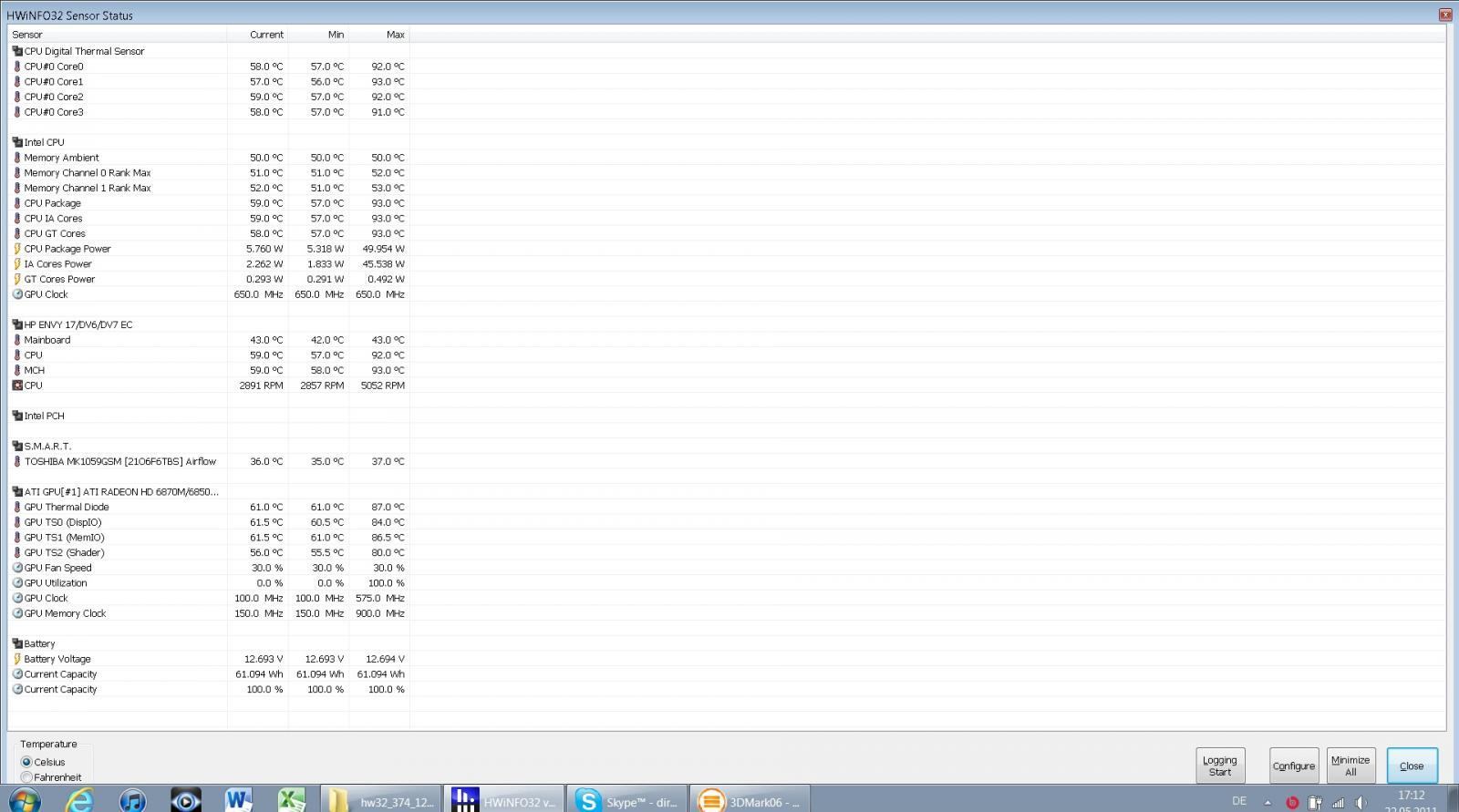
Task: Click clock icon beside Intel CPU GPU Clock
Action: 17,294
